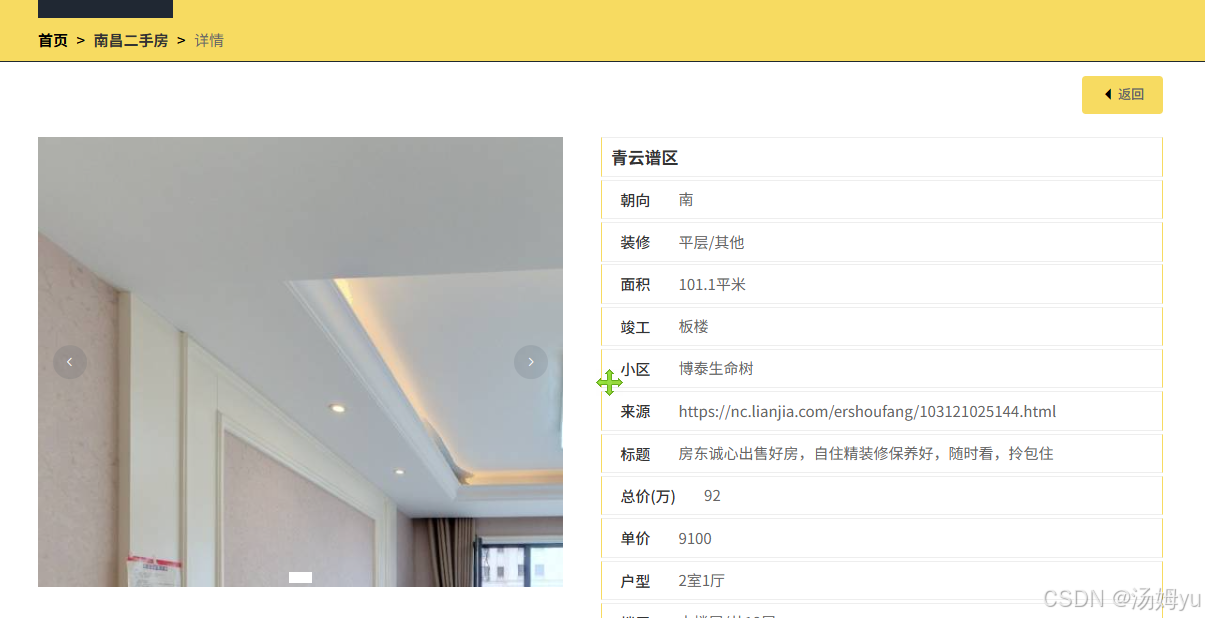1205x618 pixels.
Task: Click the 总价(万) 92 row
Action: point(882,496)
